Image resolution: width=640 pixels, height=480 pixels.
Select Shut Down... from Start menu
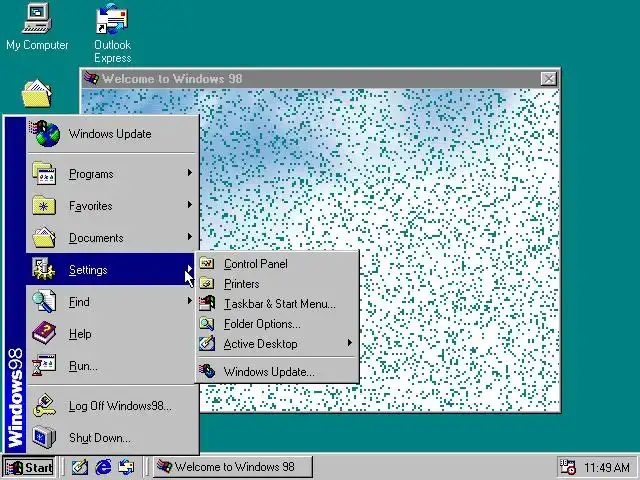pos(112,437)
